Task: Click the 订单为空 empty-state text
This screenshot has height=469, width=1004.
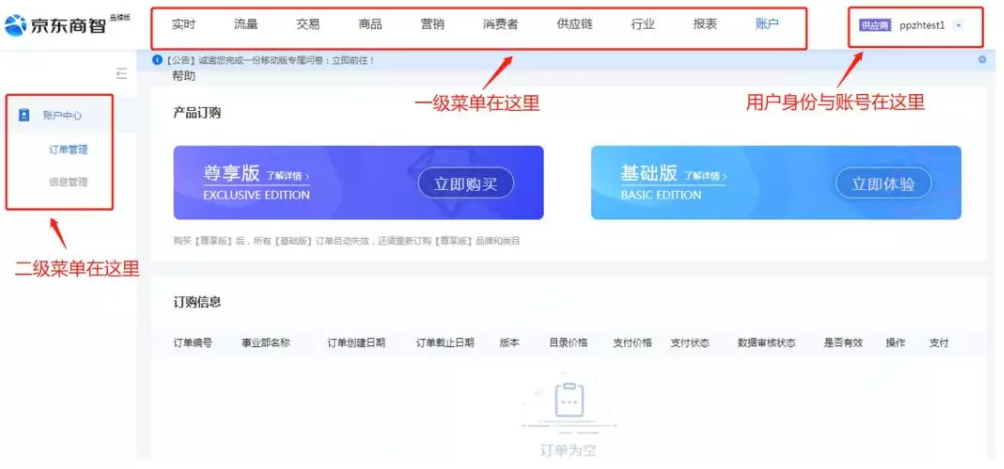Action: [568, 450]
